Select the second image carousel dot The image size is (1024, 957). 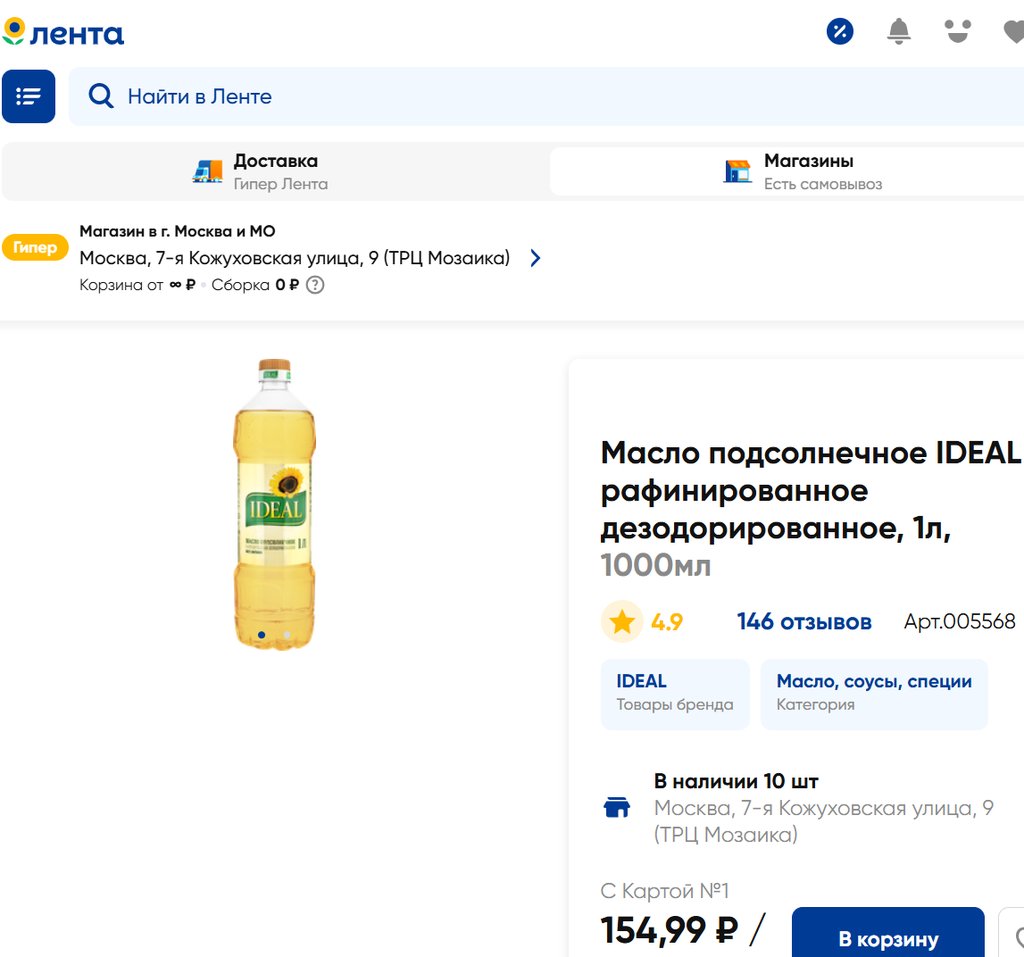coord(287,635)
